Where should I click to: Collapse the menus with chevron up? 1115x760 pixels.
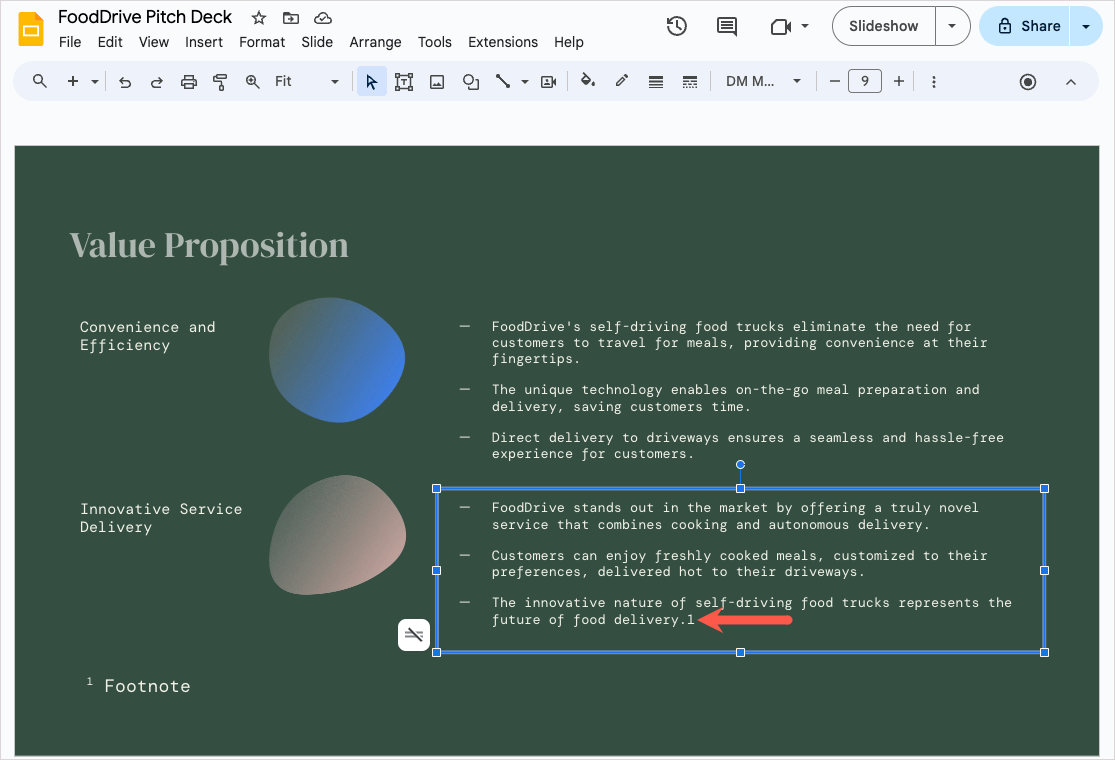(1071, 82)
